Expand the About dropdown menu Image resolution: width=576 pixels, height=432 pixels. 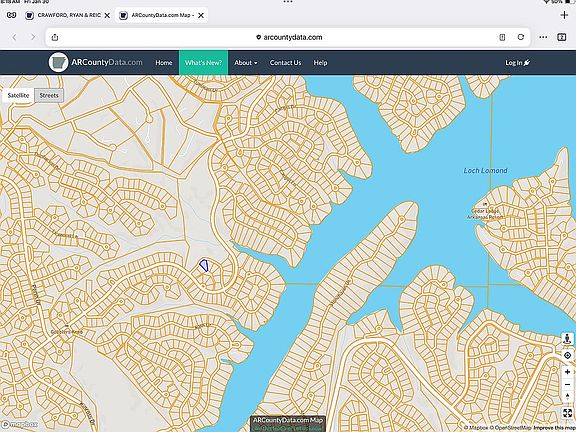246,63
